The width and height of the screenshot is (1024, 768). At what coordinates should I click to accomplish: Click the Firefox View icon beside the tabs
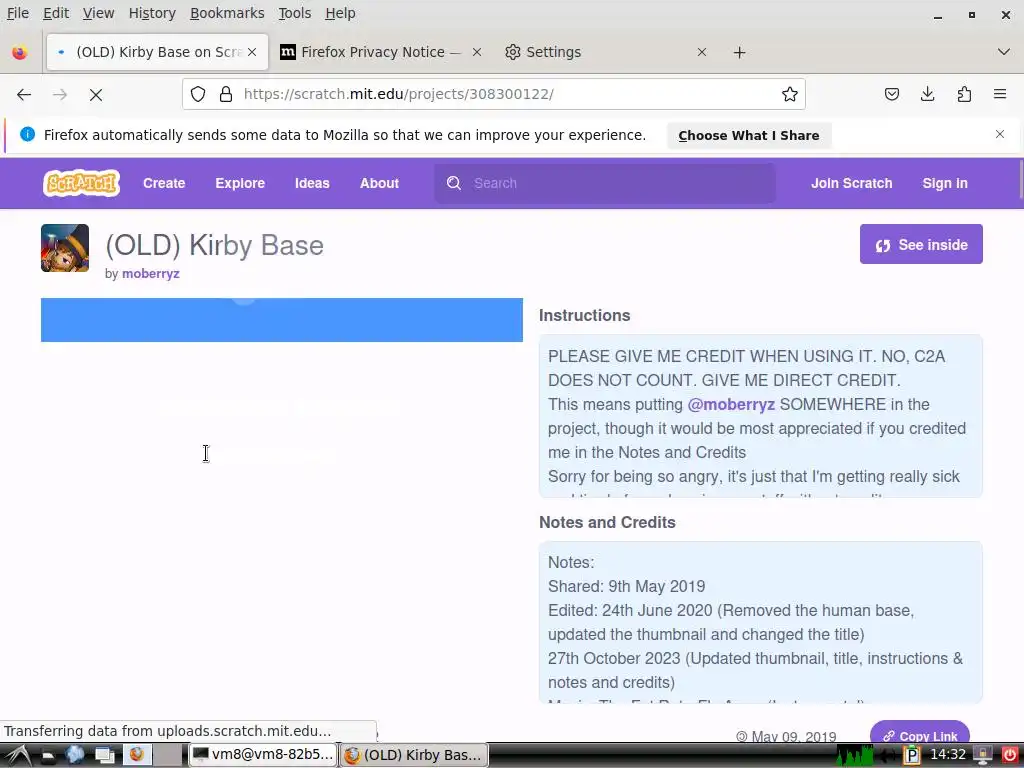pos(20,52)
